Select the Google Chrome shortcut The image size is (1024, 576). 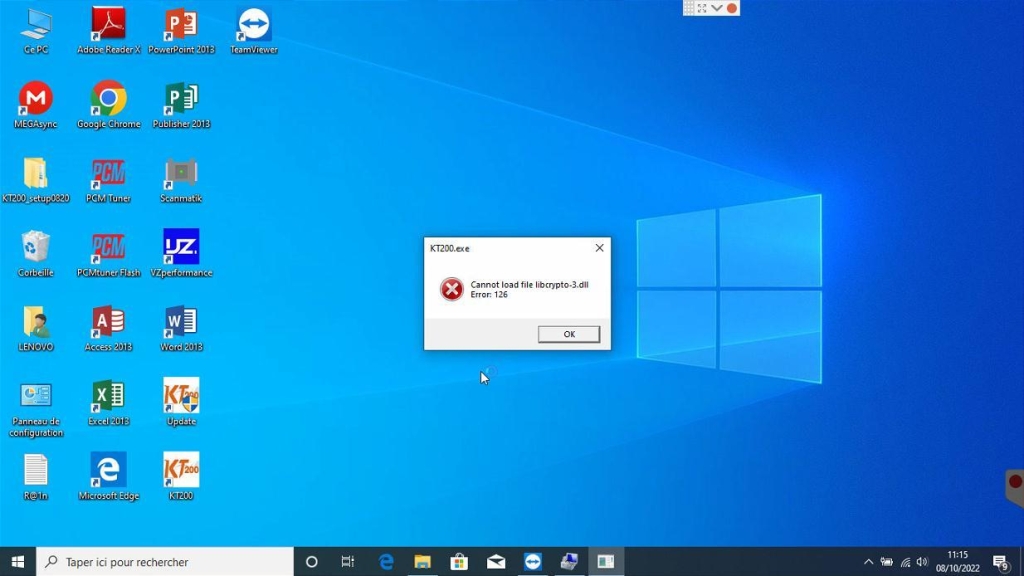coord(108,104)
